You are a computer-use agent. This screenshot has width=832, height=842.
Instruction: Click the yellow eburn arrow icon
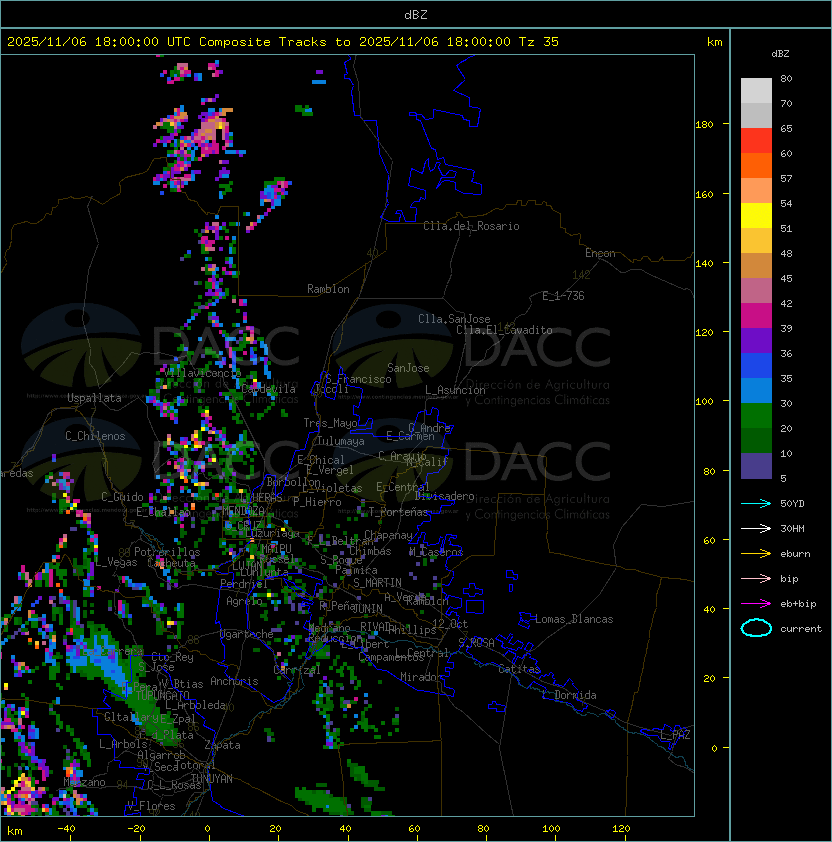pyautogui.click(x=756, y=554)
